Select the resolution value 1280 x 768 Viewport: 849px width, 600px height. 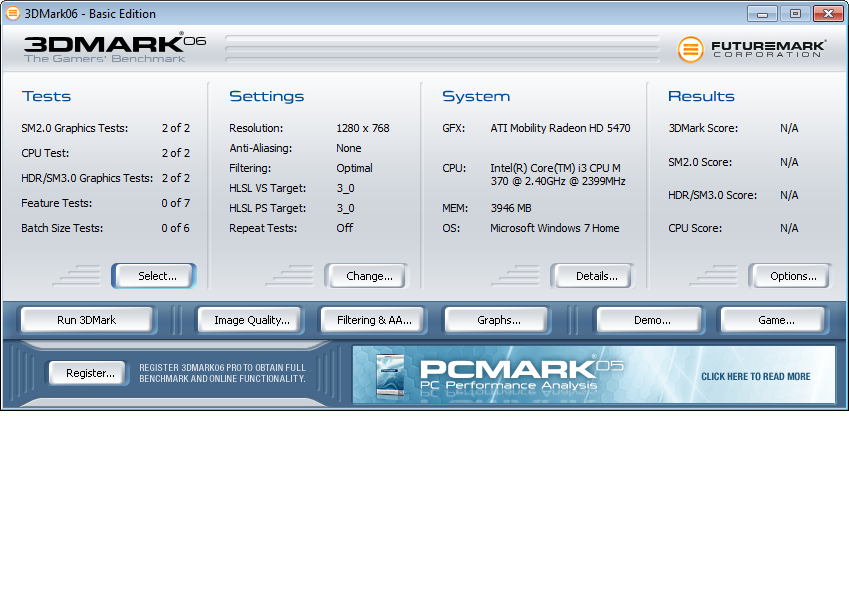click(363, 128)
